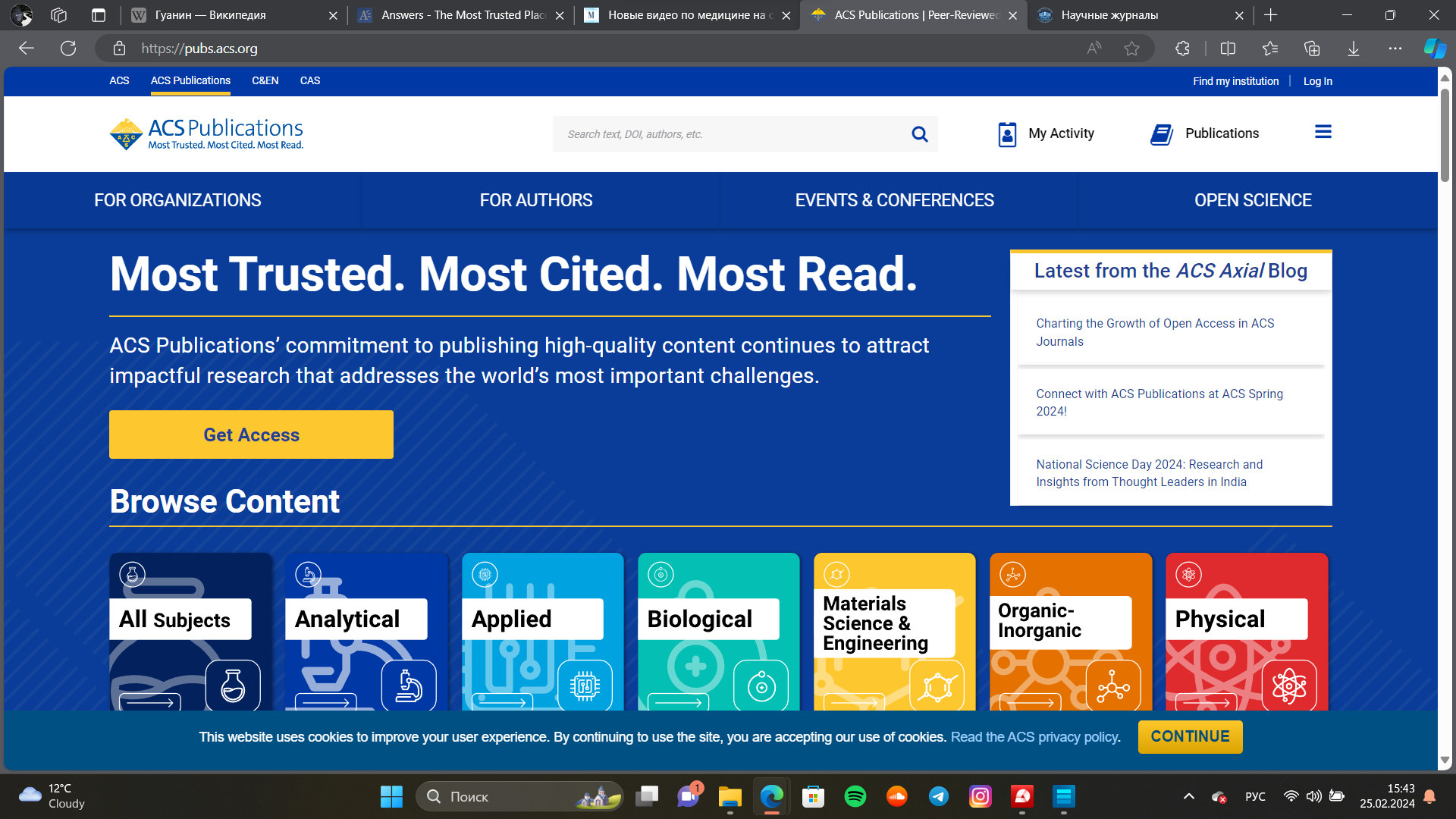1456x819 pixels.
Task: Click the Windows taskbar search box
Action: click(x=519, y=796)
